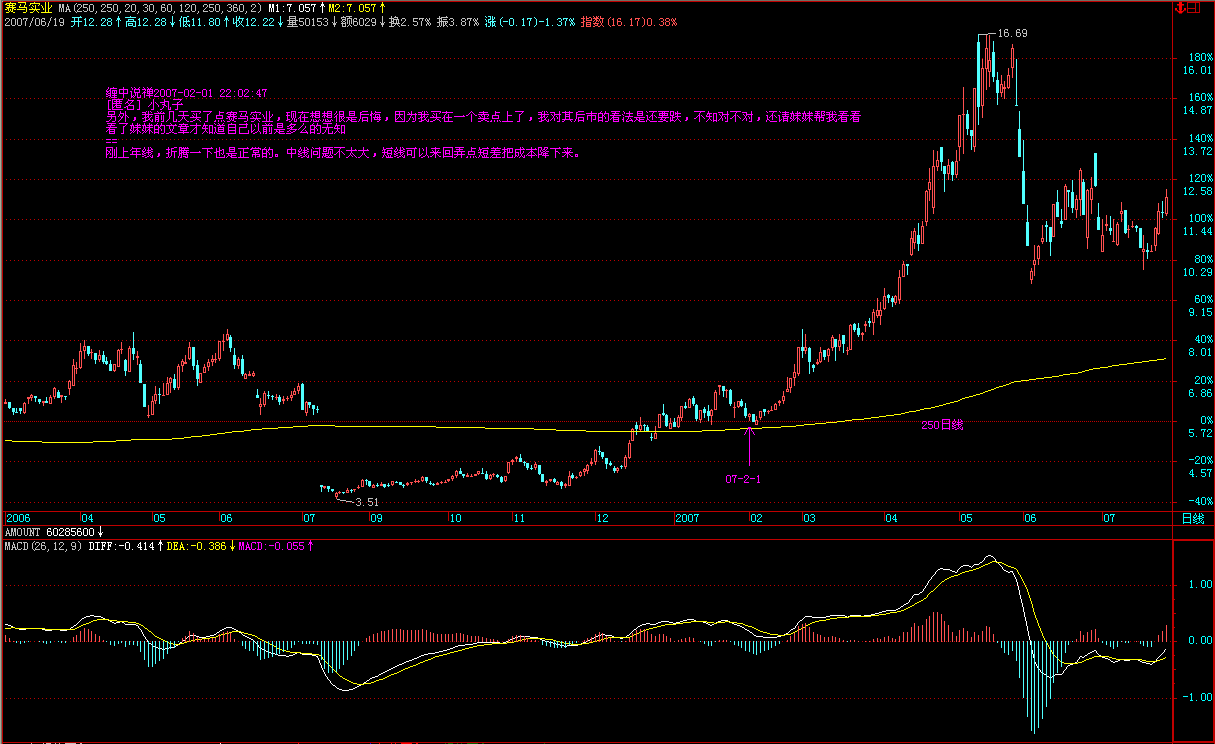Click the 3.51 low price label
Viewport: 1215px width, 744px height.
coord(367,502)
